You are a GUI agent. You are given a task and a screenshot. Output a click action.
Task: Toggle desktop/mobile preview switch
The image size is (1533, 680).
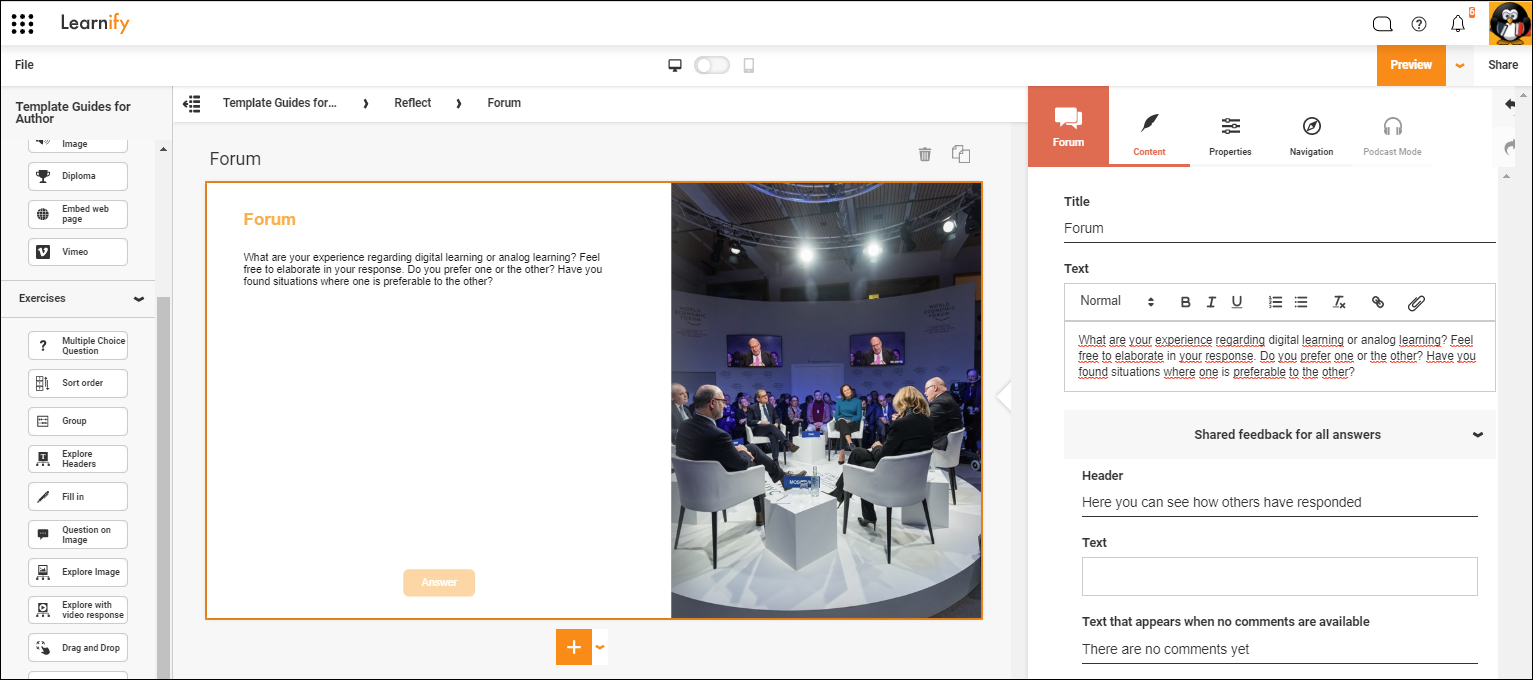(x=711, y=65)
